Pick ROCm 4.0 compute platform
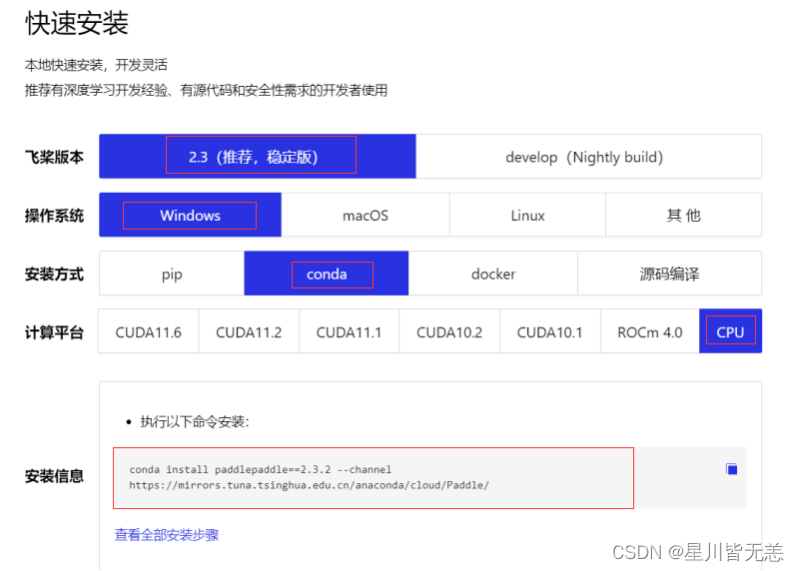799x571 pixels. point(650,332)
